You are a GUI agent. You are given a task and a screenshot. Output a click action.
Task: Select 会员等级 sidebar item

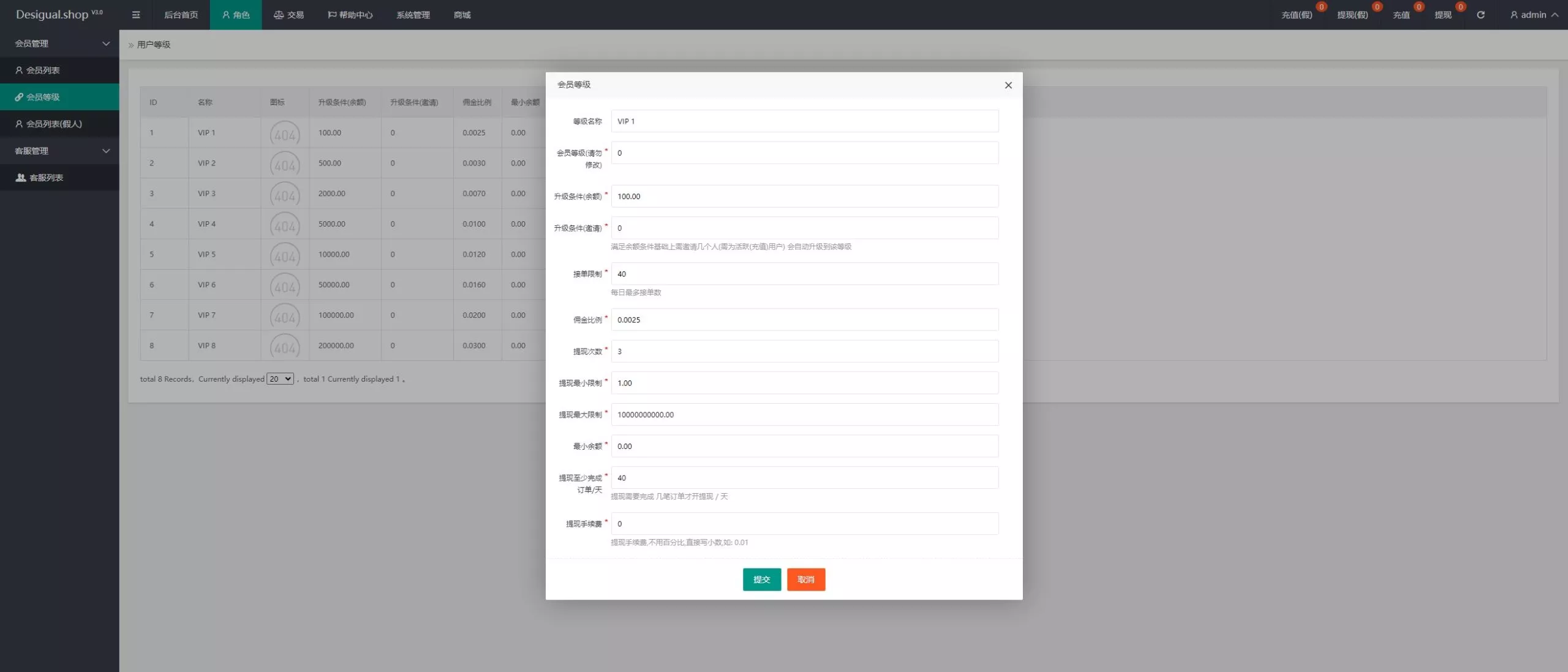click(x=43, y=97)
